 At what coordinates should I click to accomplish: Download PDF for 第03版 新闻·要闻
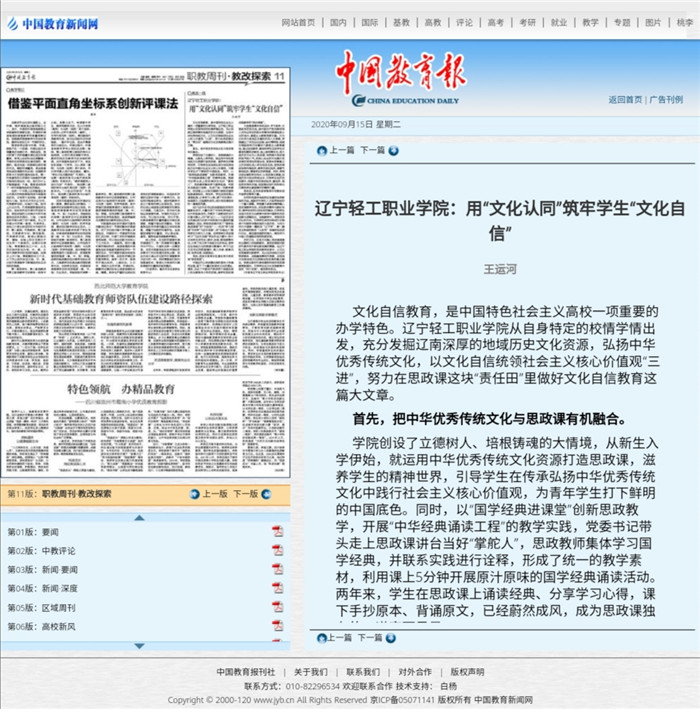point(277,569)
